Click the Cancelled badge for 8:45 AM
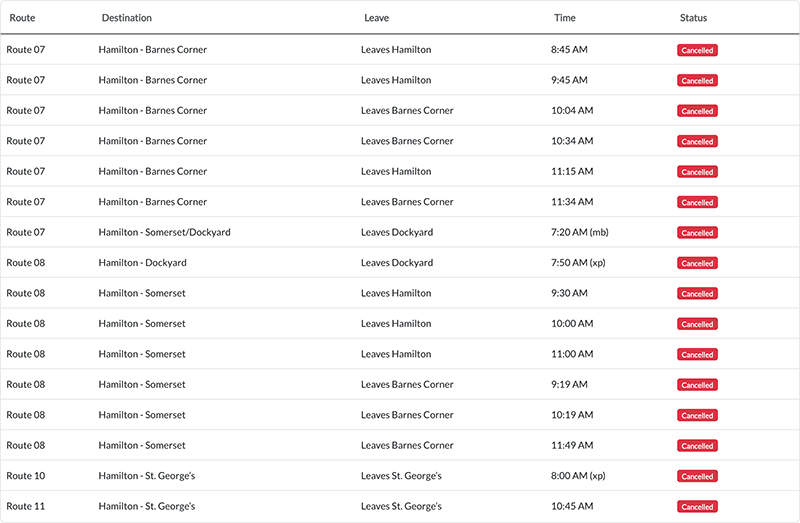Image resolution: width=800 pixels, height=523 pixels. 697,50
